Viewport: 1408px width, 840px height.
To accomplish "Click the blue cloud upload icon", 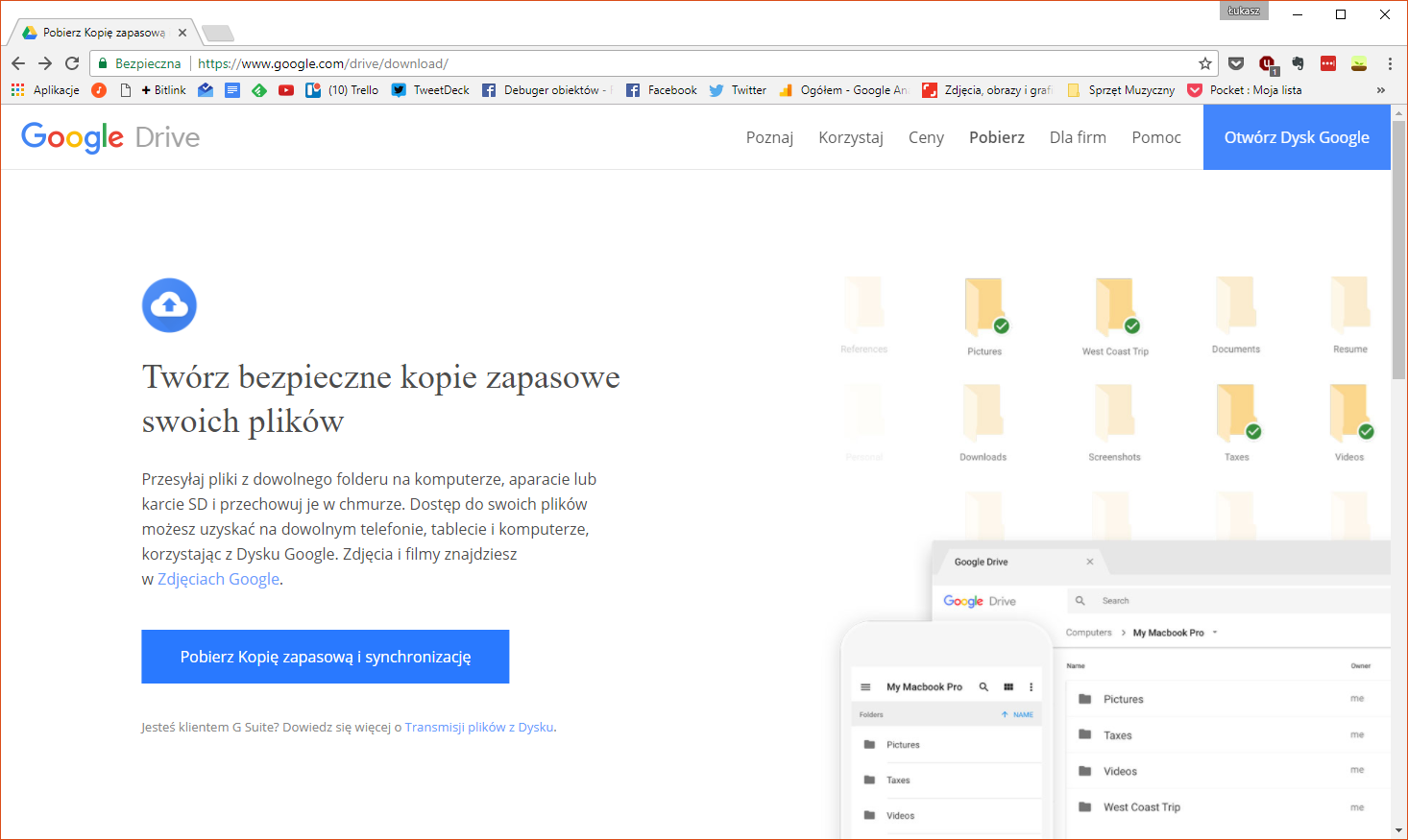I will pyautogui.click(x=169, y=305).
